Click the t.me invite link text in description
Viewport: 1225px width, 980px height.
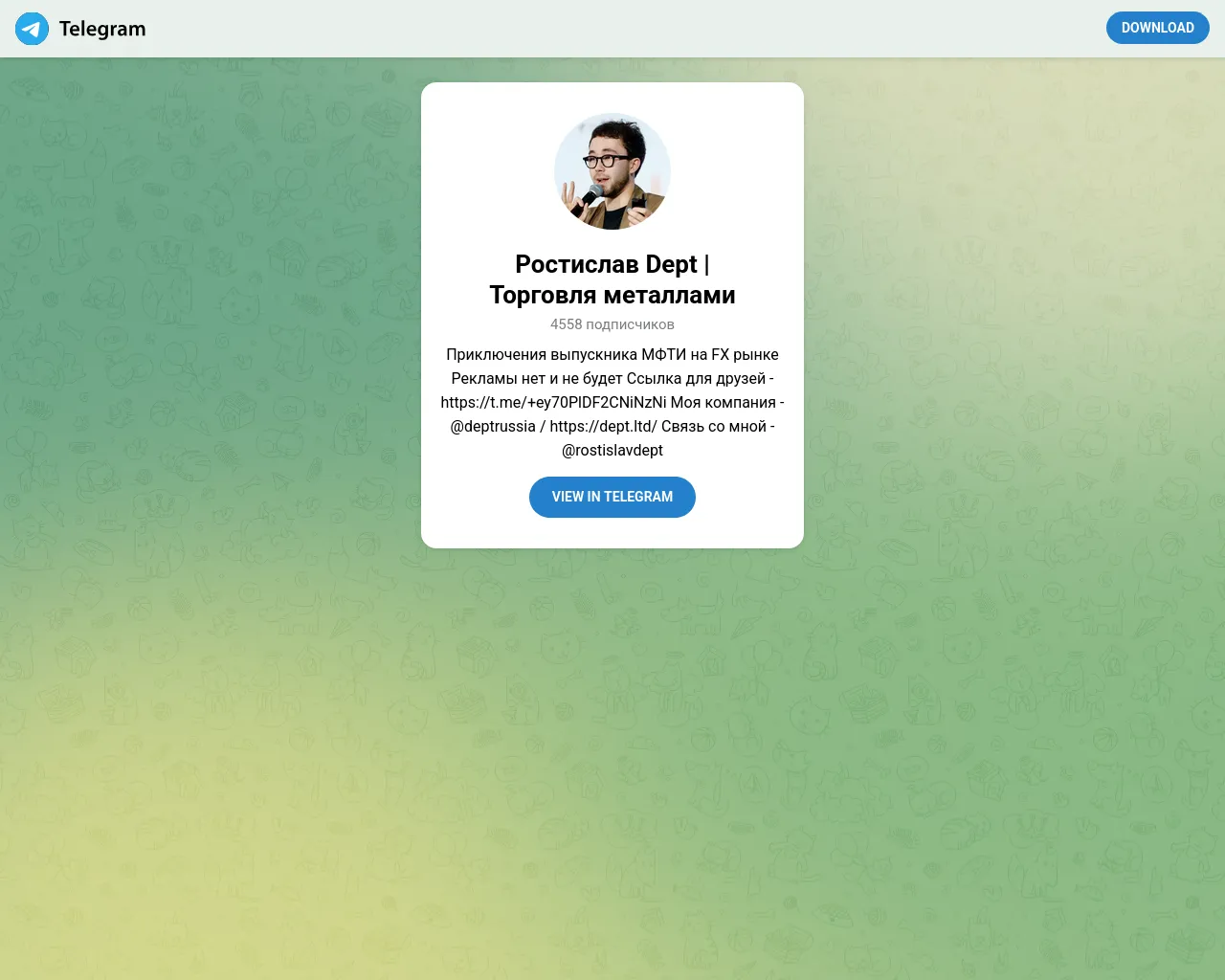553,402
